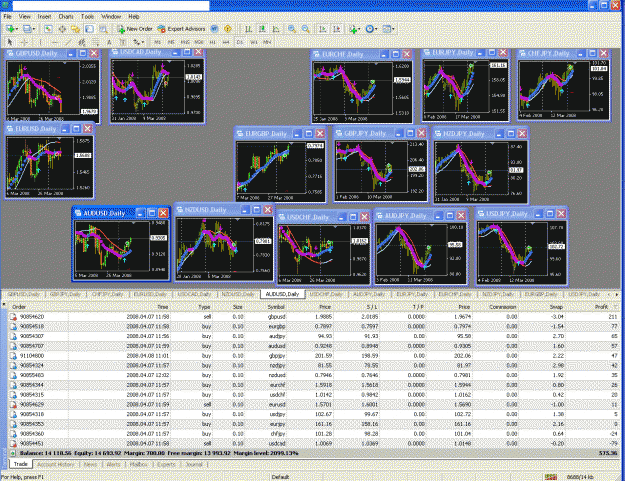Open the Periods clock dropdown
The height and width of the screenshot is (481, 625).
click(x=371, y=29)
